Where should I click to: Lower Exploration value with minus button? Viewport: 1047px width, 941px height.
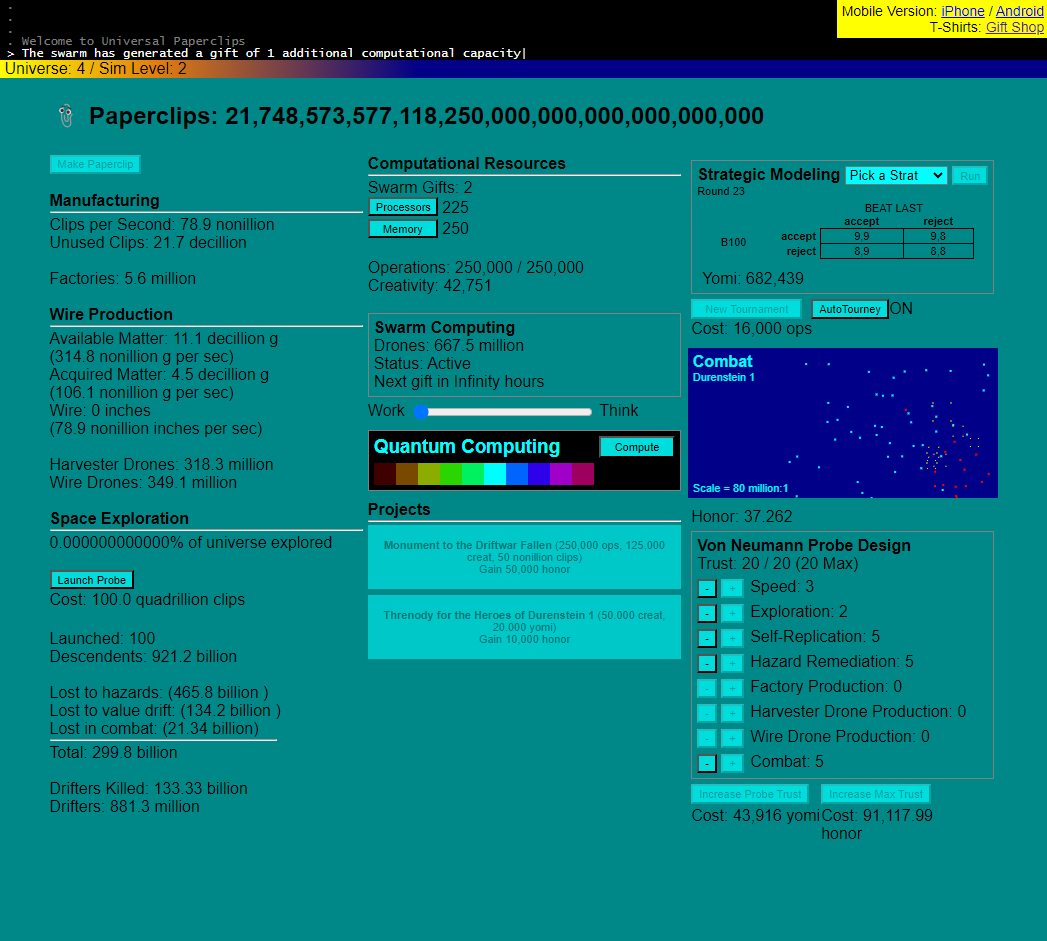coord(706,613)
